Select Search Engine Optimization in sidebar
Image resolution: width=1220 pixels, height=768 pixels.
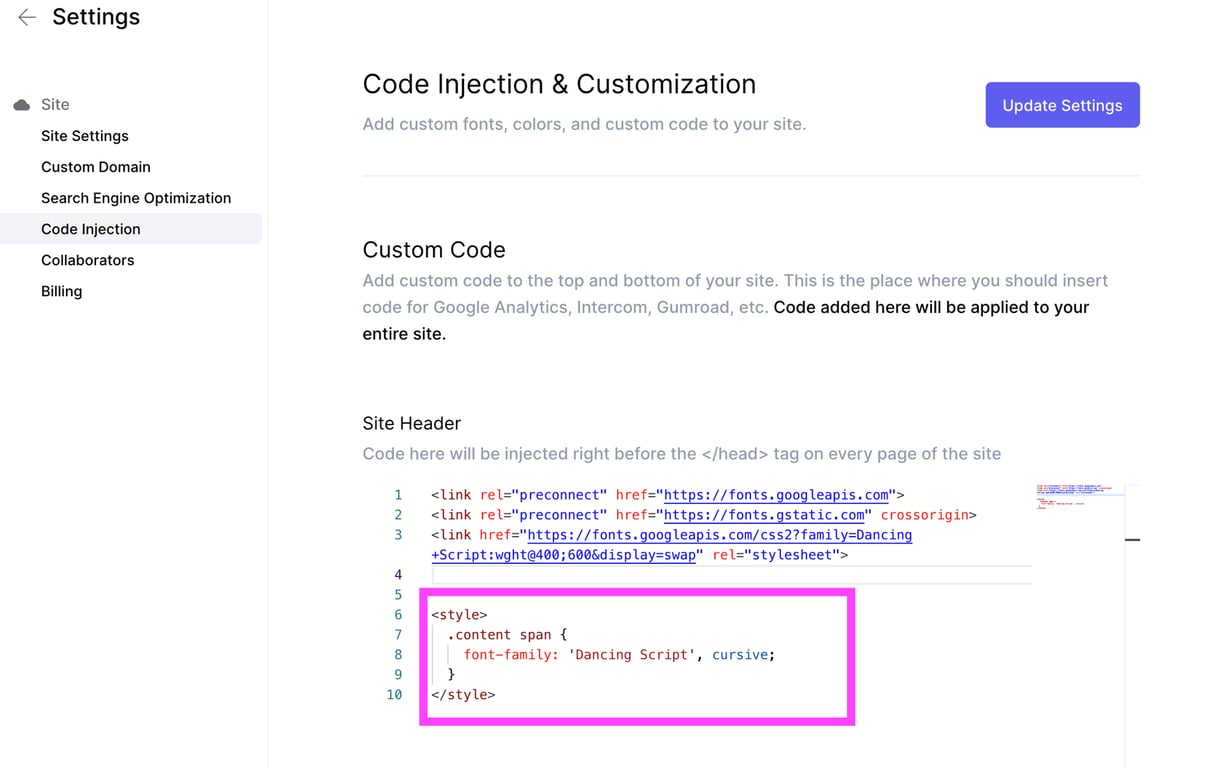click(x=136, y=198)
